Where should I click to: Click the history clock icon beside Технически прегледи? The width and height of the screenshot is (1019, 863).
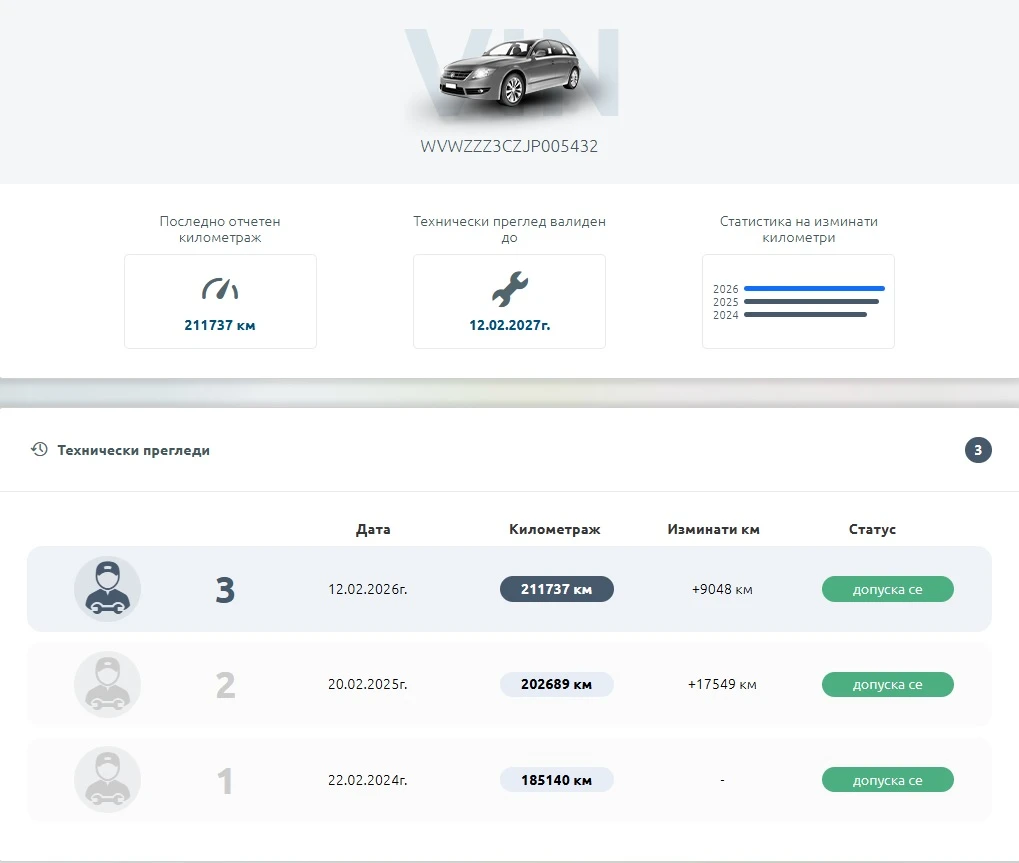pyautogui.click(x=39, y=450)
